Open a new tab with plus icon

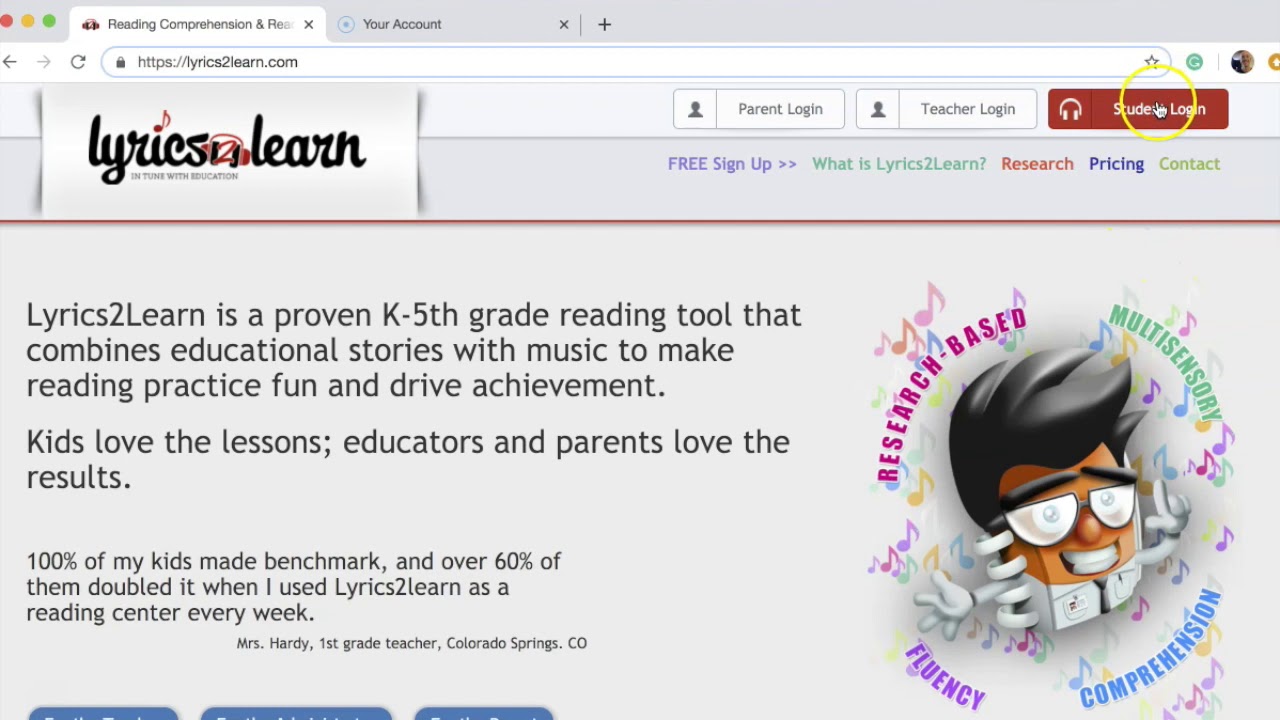click(604, 24)
